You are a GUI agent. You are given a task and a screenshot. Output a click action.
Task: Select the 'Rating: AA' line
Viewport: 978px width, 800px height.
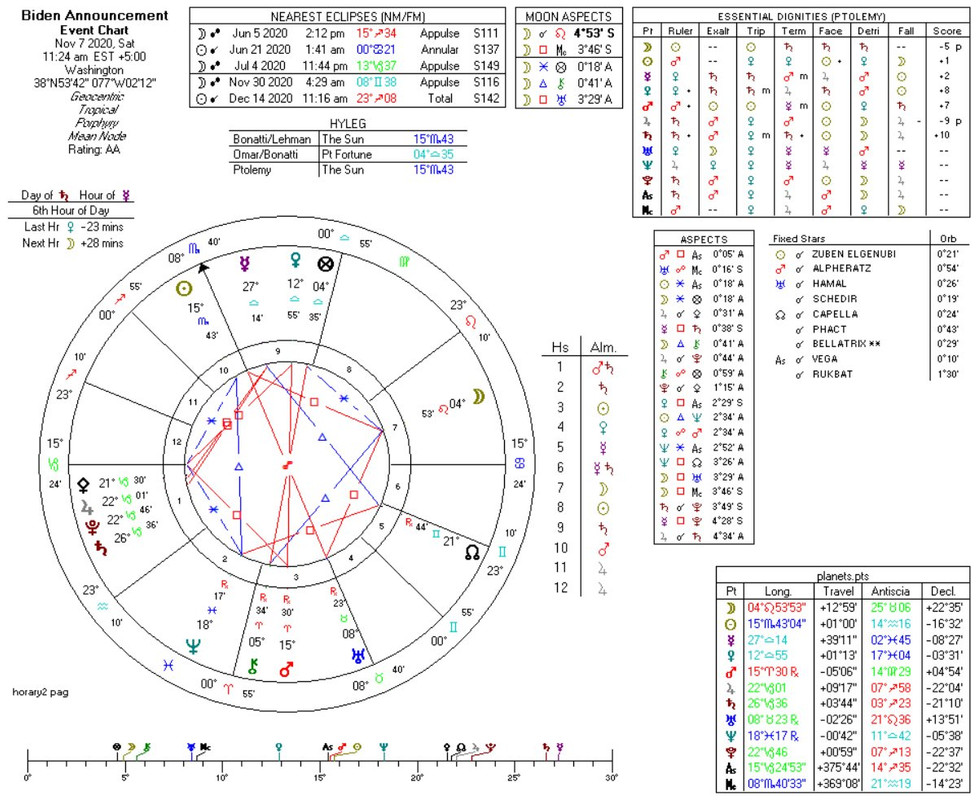pos(94,150)
